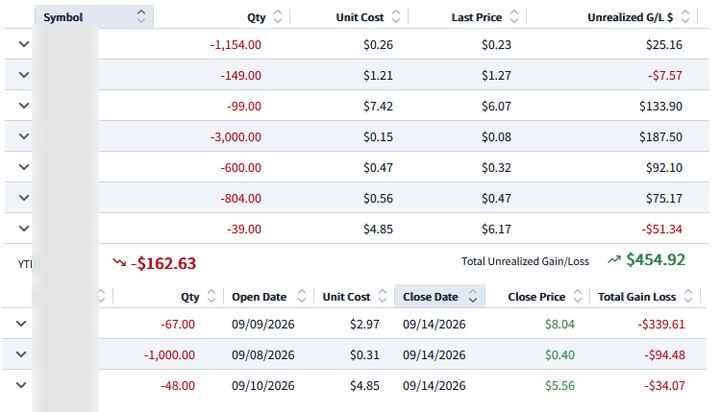Select the $75.17 unrealized gain value

pyautogui.click(x=664, y=198)
